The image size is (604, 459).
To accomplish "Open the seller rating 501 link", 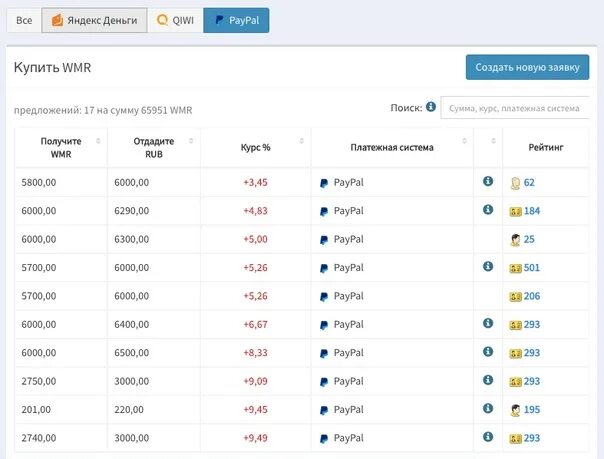I will [x=532, y=268].
